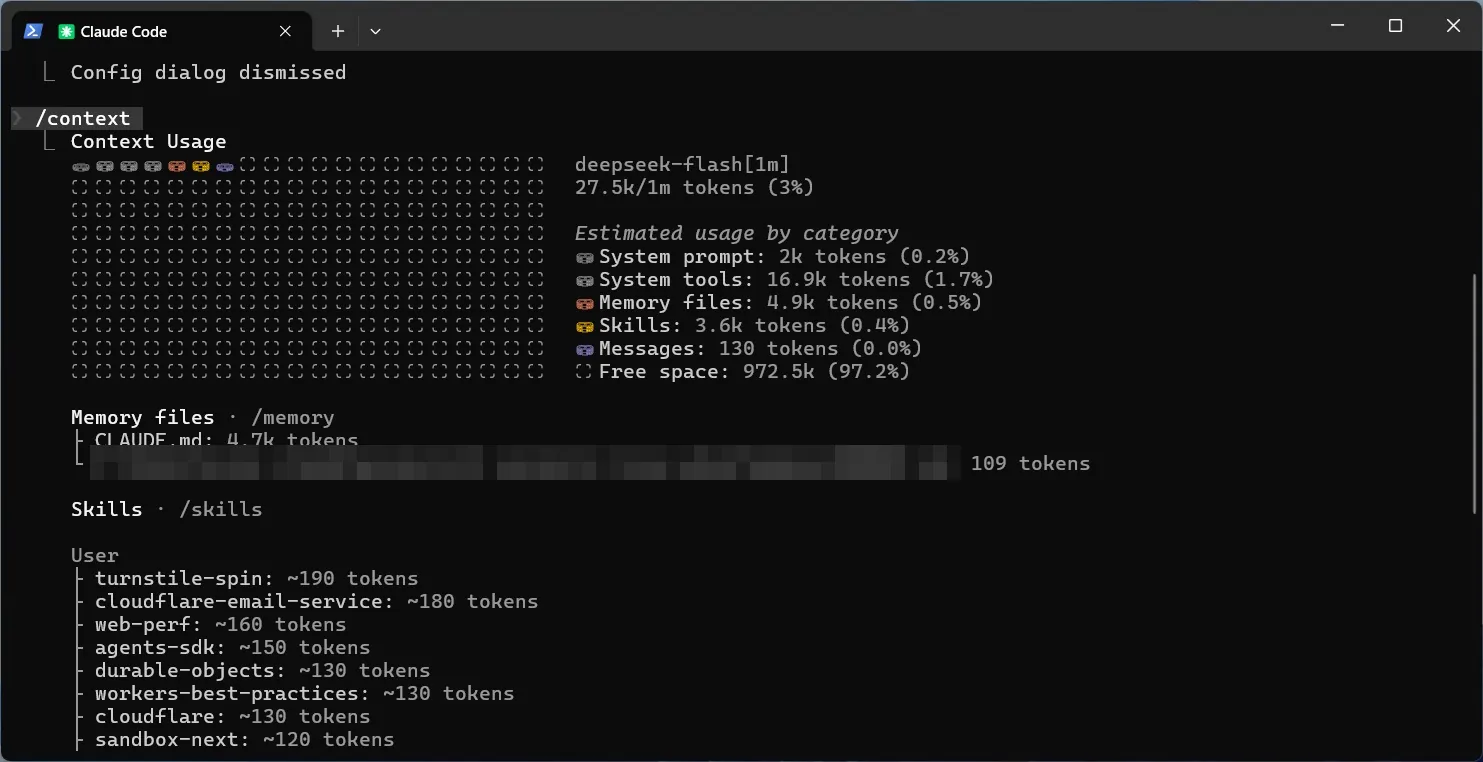Select the sandbox-next skill row
1483x762 pixels.
click(x=244, y=739)
